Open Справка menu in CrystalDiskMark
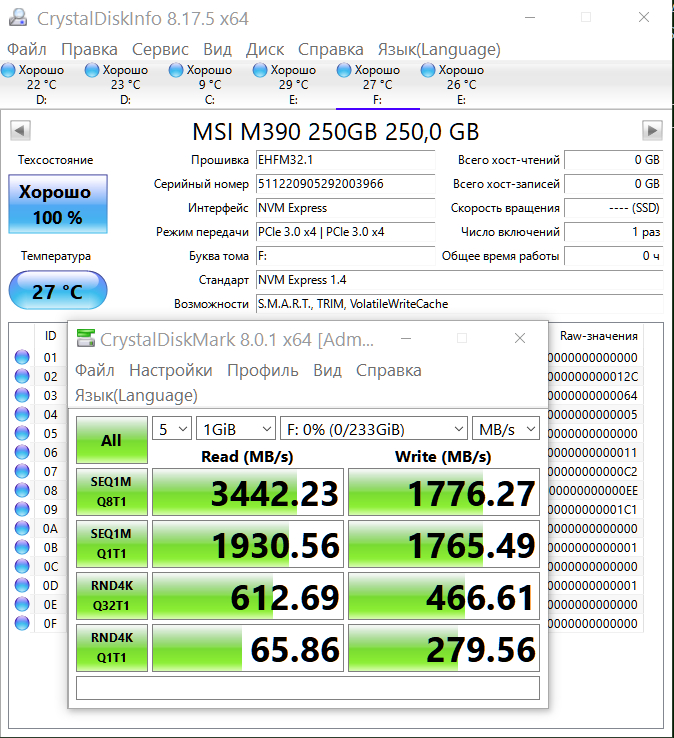 click(x=388, y=370)
